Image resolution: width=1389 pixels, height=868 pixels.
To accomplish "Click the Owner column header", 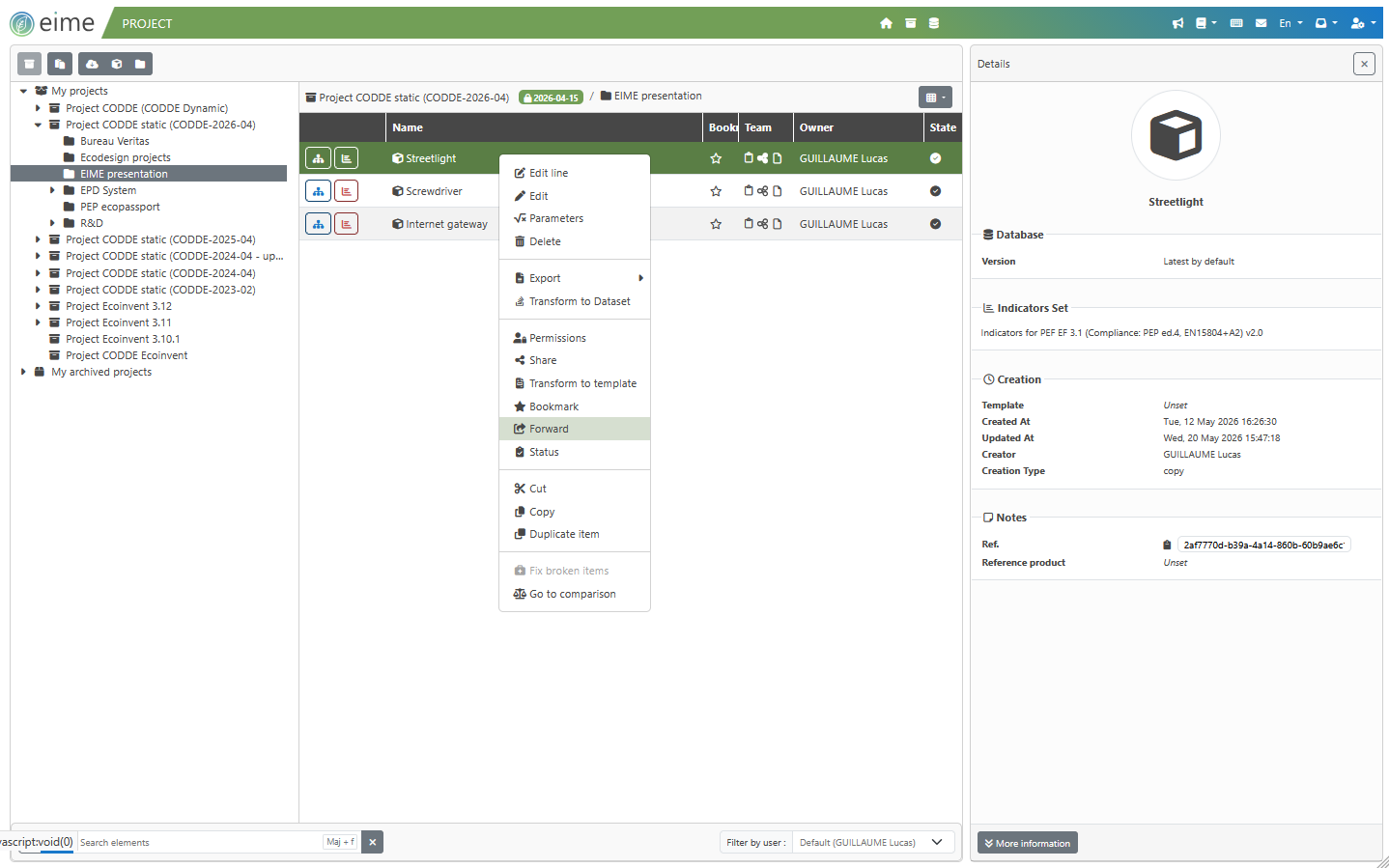I will (x=858, y=127).
